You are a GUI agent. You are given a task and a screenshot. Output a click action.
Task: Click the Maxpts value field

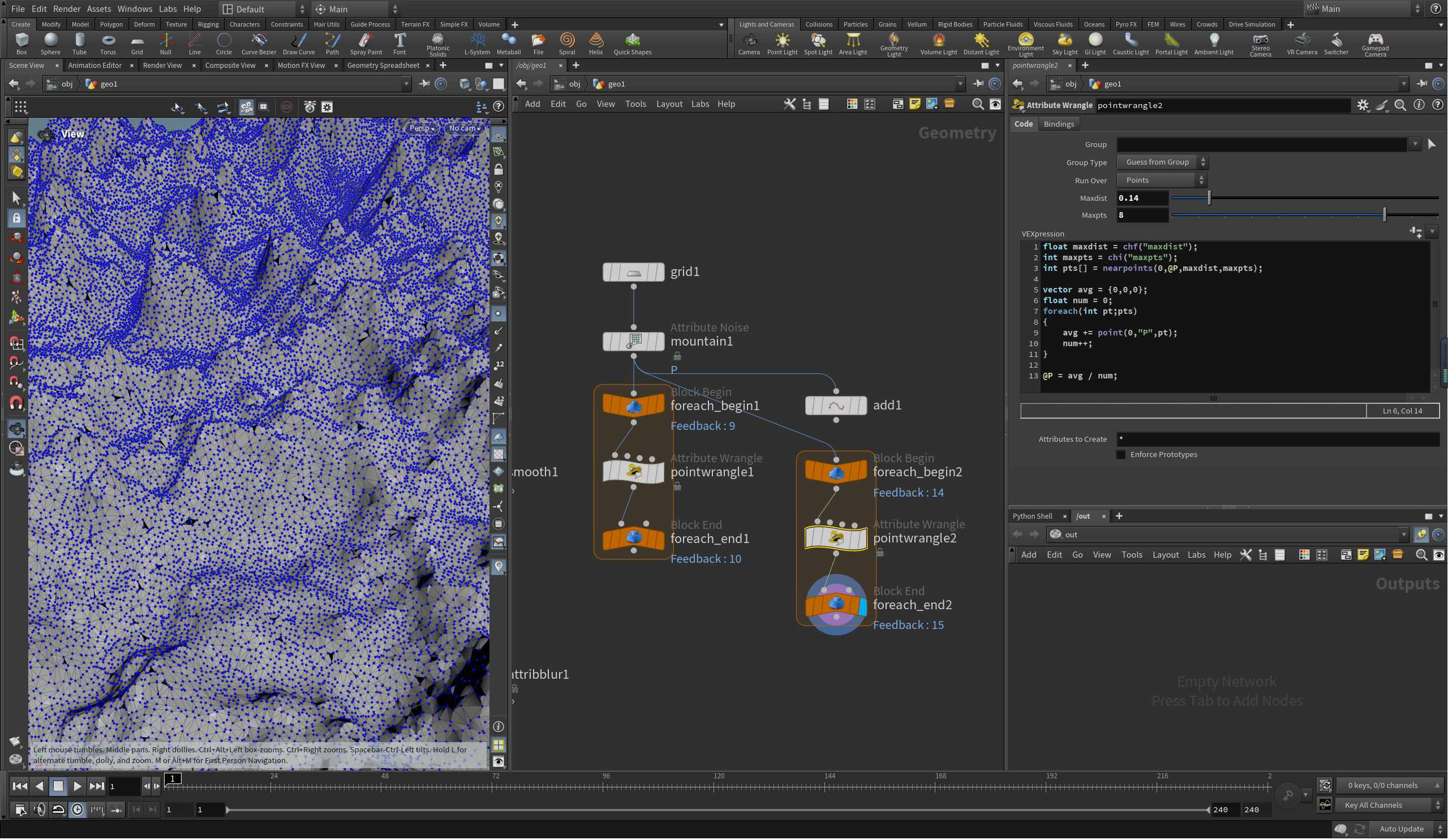pos(1141,216)
